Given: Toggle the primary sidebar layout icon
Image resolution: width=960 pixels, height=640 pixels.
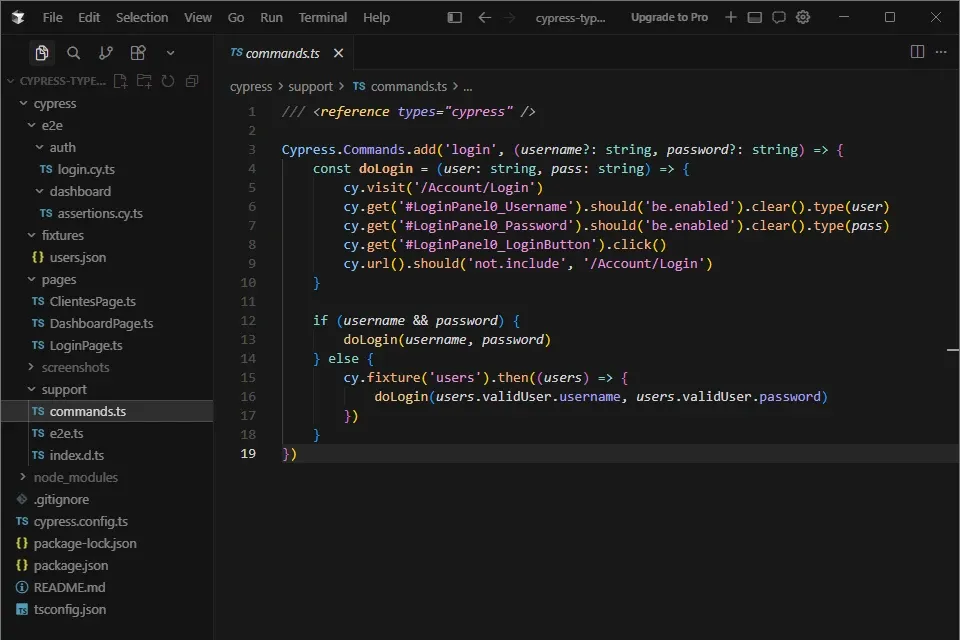Looking at the screenshot, I should point(454,17).
